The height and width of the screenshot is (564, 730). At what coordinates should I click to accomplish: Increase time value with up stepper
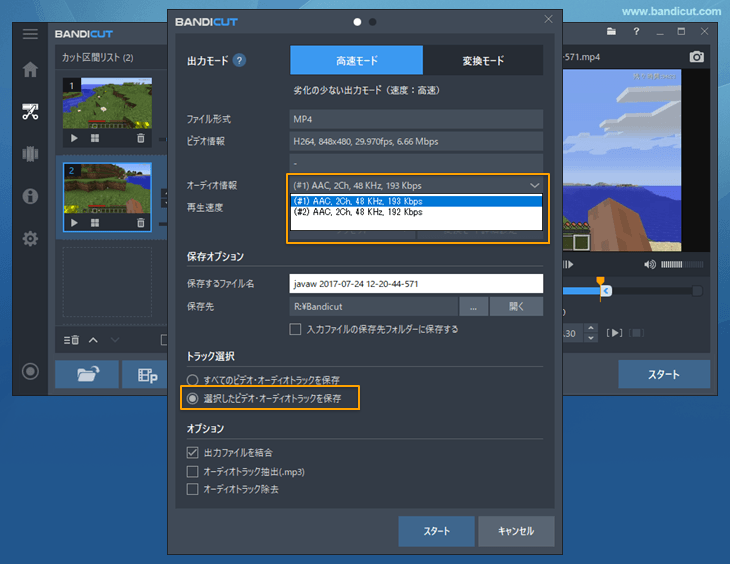point(591,328)
